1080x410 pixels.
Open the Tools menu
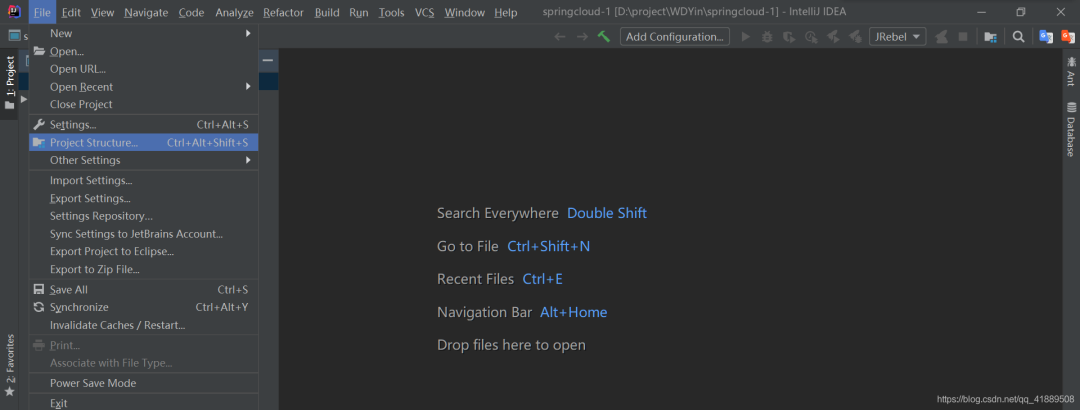click(x=391, y=12)
